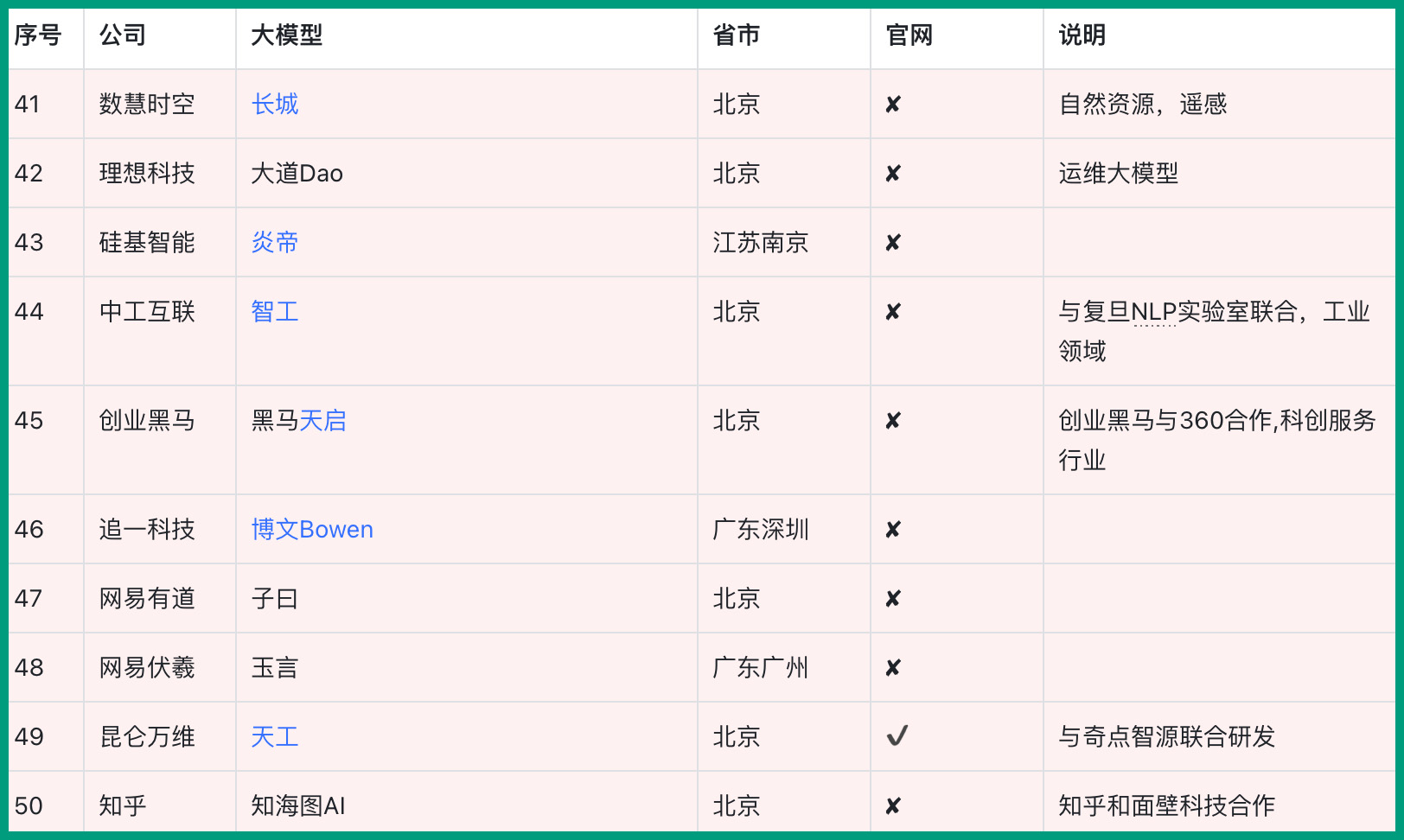Screen dimensions: 1404x840
Task: Select the 大道Dao model cell
Action: tap(297, 174)
